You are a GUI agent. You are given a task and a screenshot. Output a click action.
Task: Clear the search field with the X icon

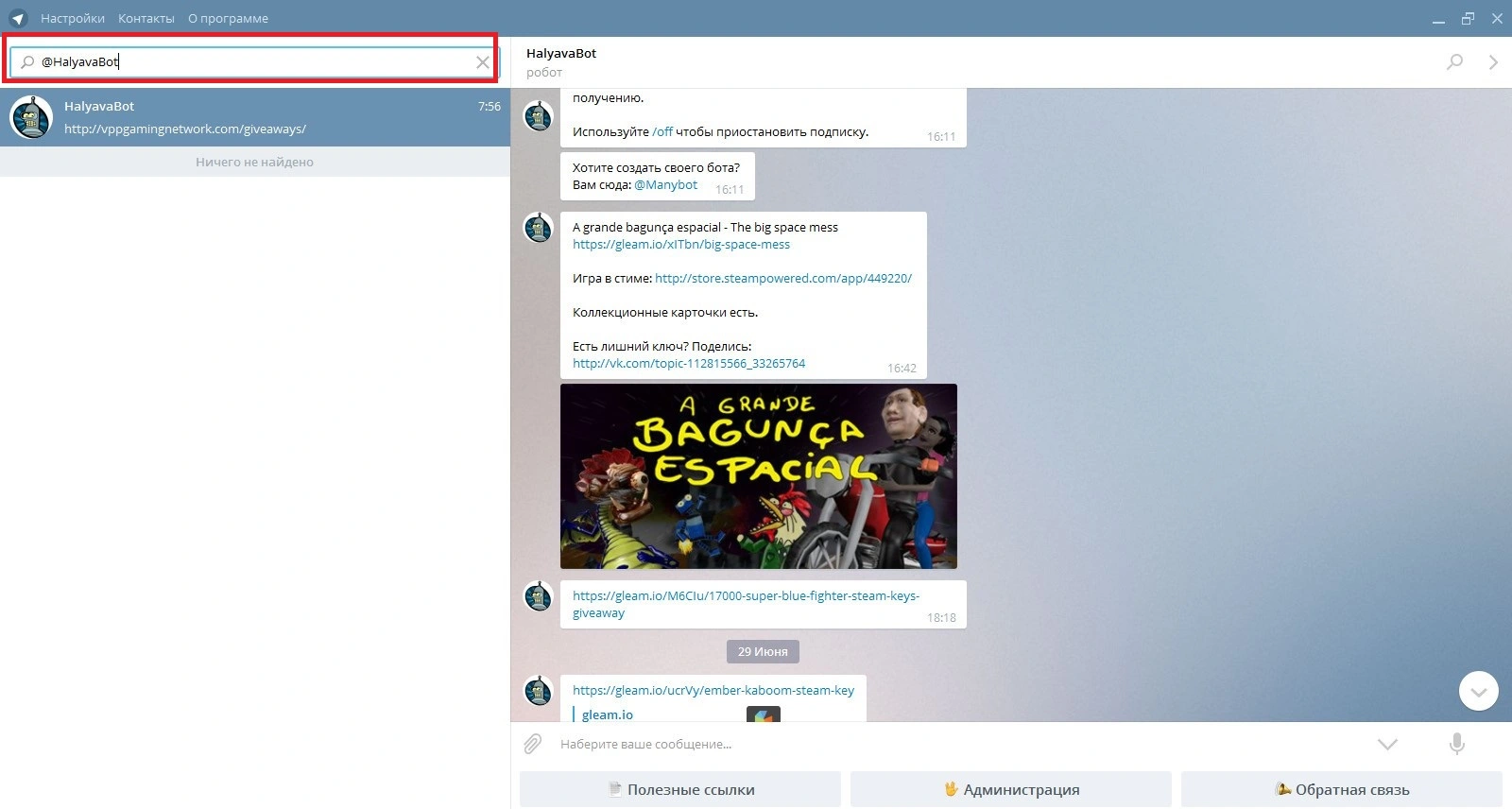pos(483,62)
